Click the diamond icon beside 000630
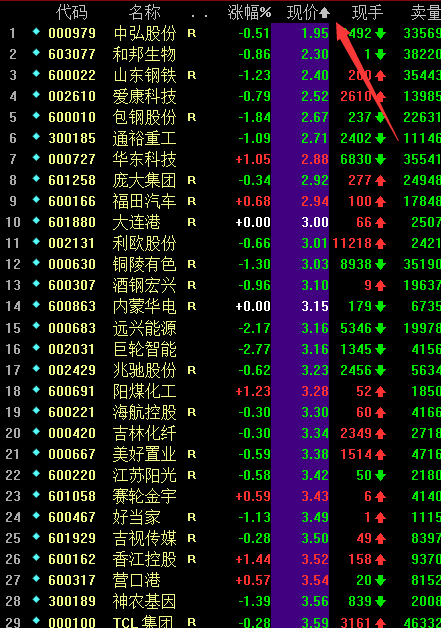The image size is (441, 628). (x=36, y=263)
